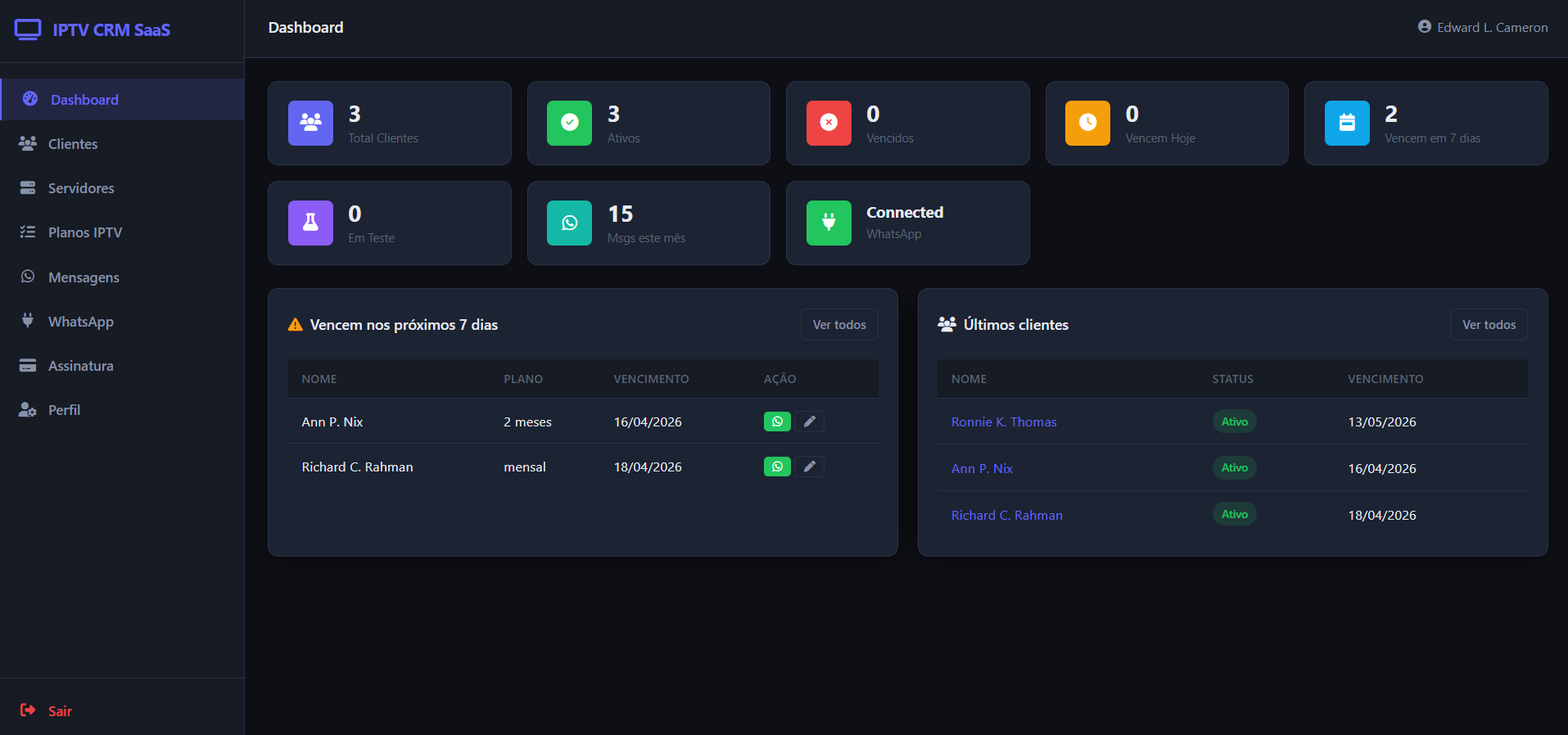Click the teal Msgs este mês icon
The height and width of the screenshot is (735, 1568).
(x=569, y=223)
